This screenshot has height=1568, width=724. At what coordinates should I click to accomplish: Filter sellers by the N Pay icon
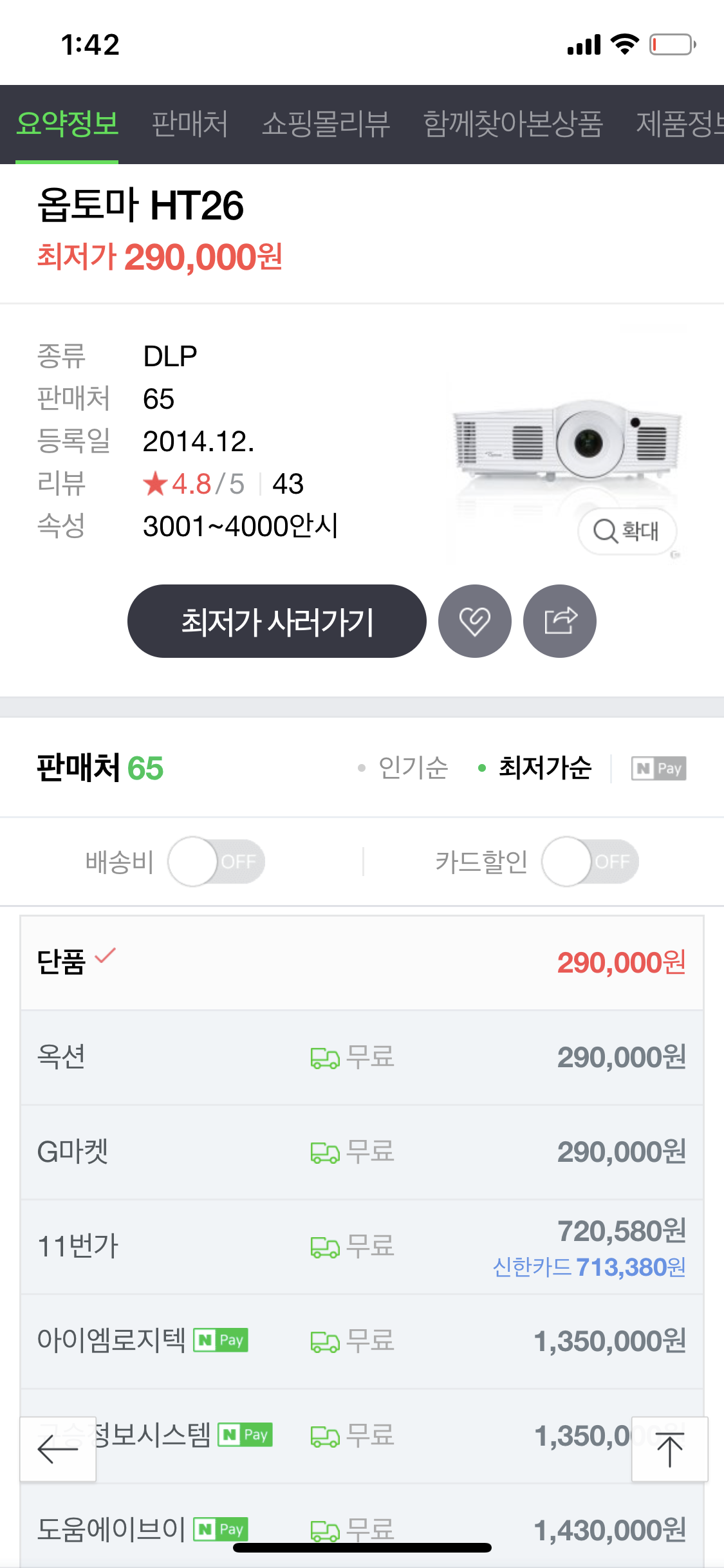click(659, 768)
